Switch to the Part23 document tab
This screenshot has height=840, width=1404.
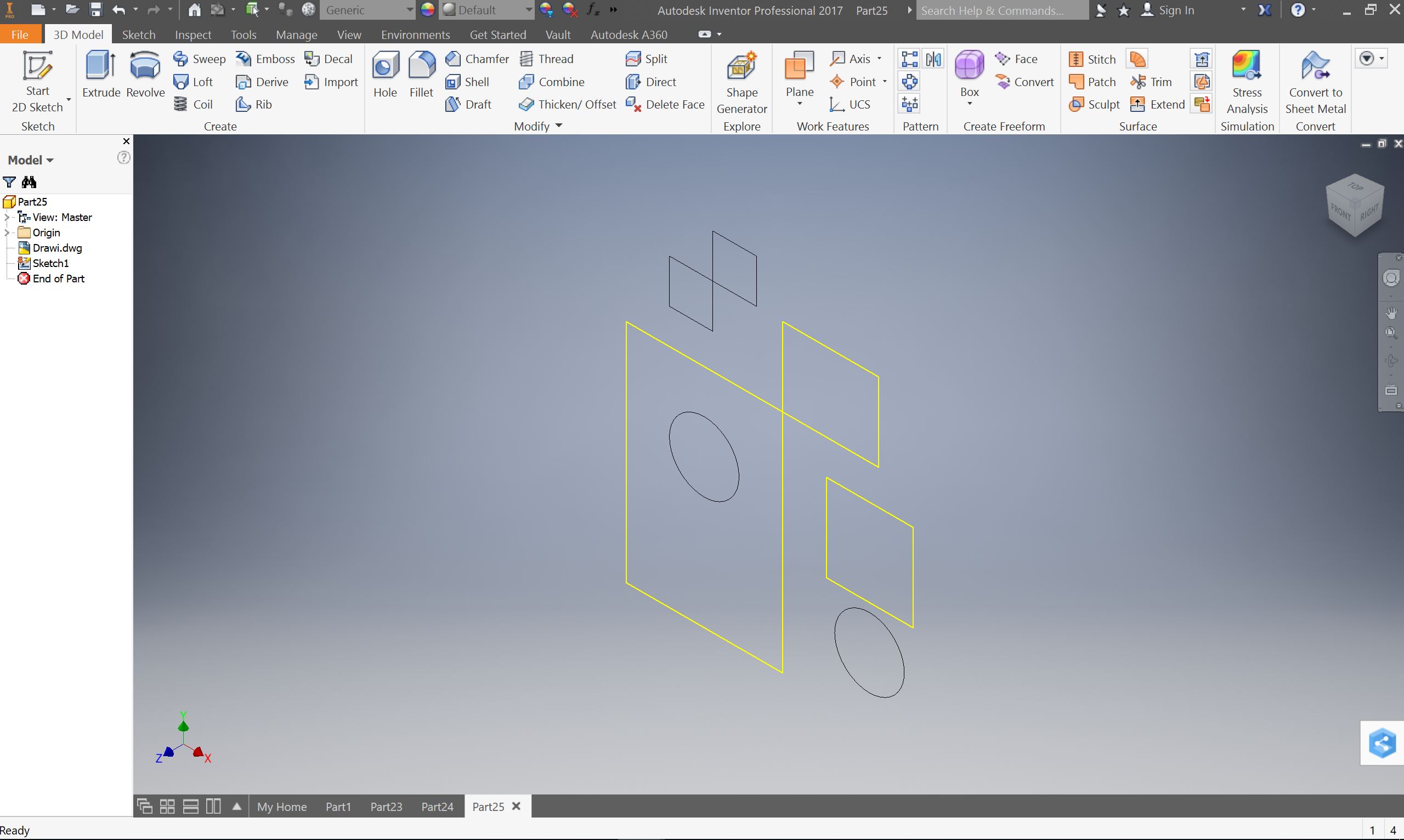pyautogui.click(x=386, y=807)
